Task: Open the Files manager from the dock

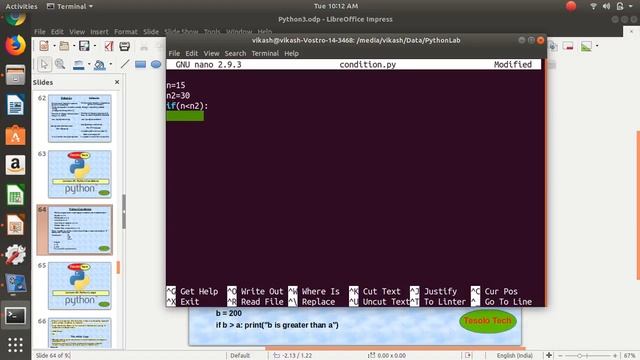Action: point(15,76)
